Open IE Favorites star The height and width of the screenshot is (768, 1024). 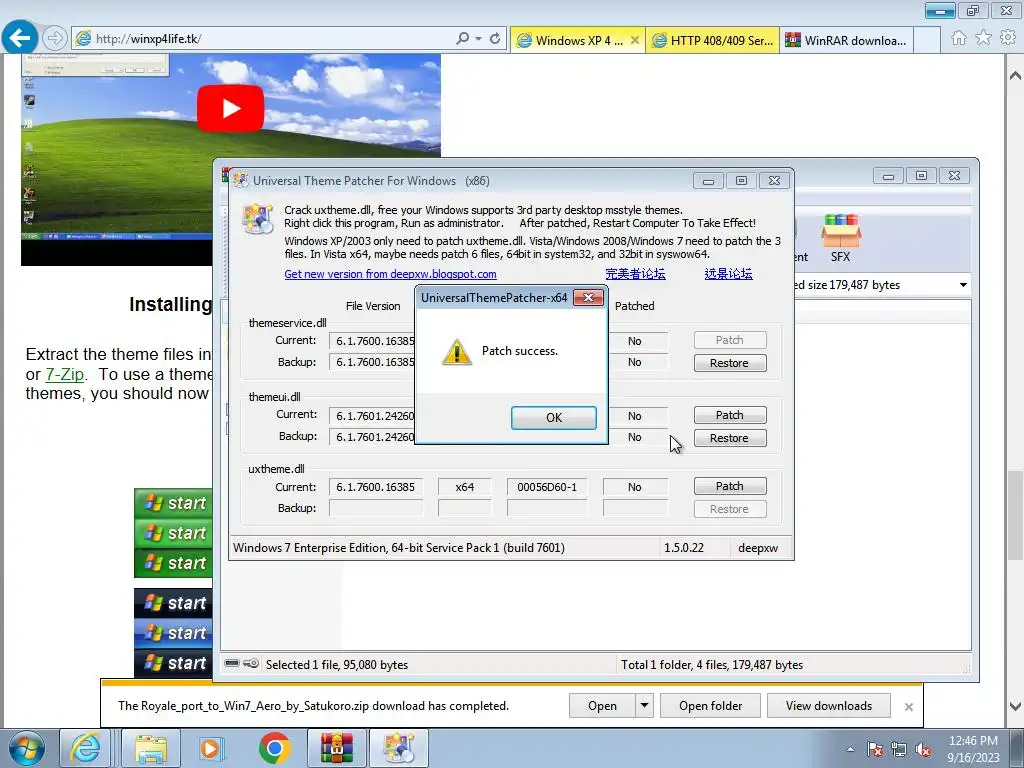tap(983, 38)
